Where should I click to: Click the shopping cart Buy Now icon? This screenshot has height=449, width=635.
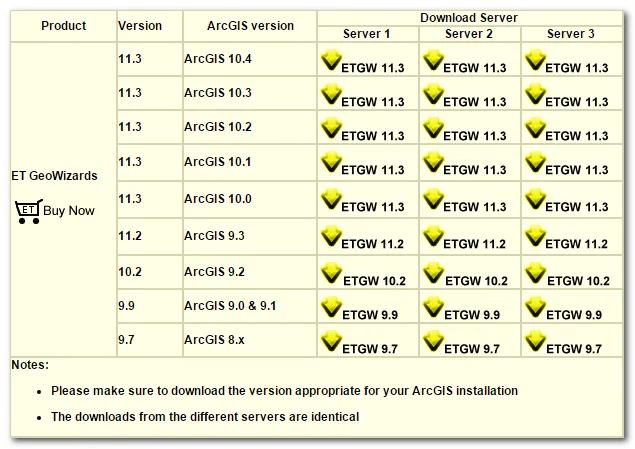(x=28, y=211)
